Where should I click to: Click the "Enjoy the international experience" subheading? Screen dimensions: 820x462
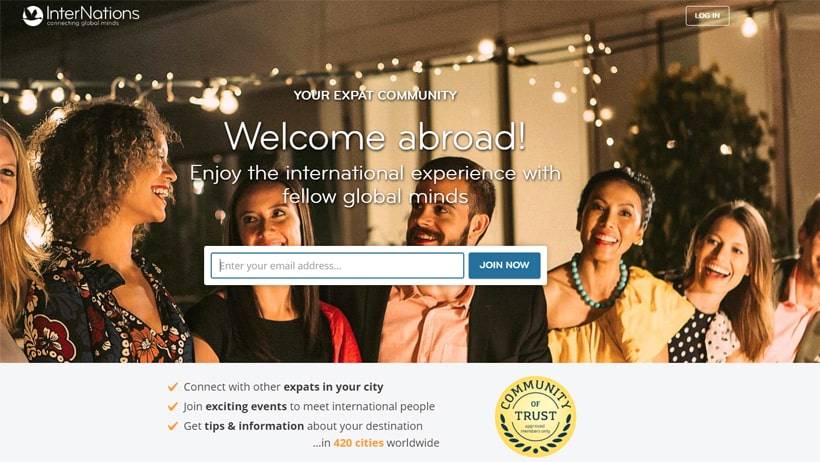pos(375,185)
